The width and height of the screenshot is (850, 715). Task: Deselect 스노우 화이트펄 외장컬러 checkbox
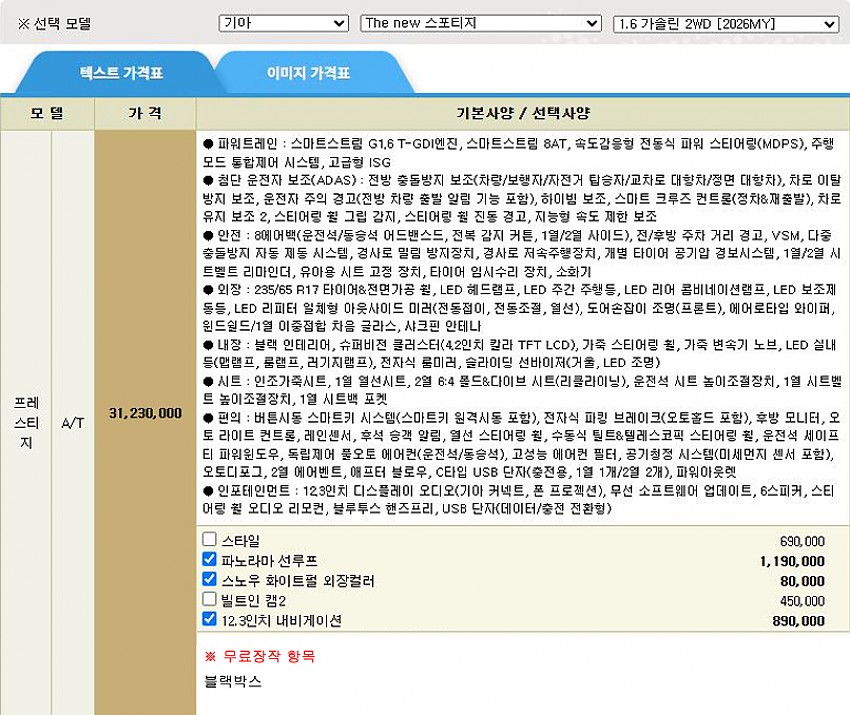click(209, 580)
